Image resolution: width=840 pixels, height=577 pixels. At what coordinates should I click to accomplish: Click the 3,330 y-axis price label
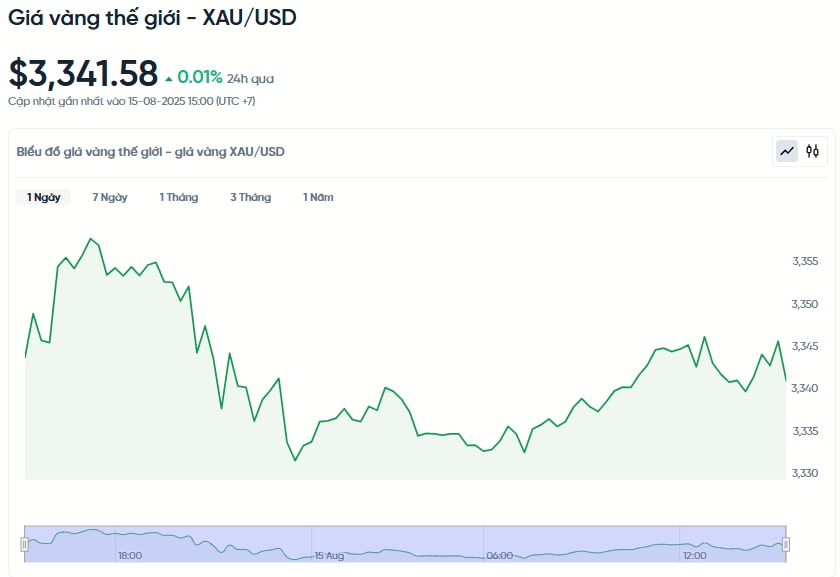(805, 473)
